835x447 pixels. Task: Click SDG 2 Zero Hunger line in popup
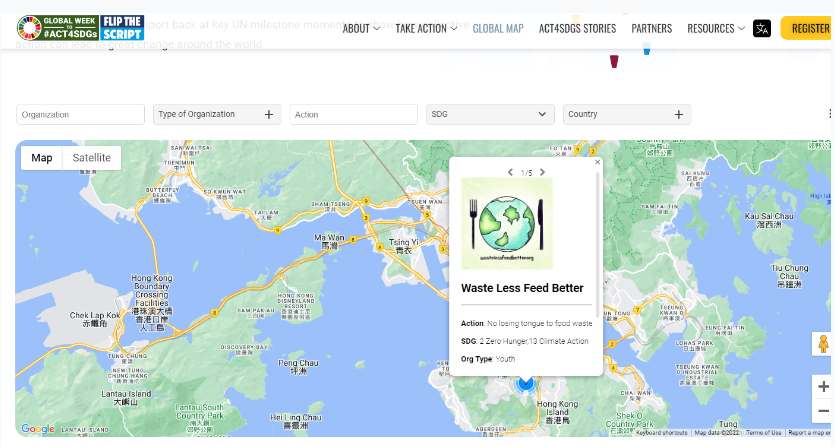(525, 341)
